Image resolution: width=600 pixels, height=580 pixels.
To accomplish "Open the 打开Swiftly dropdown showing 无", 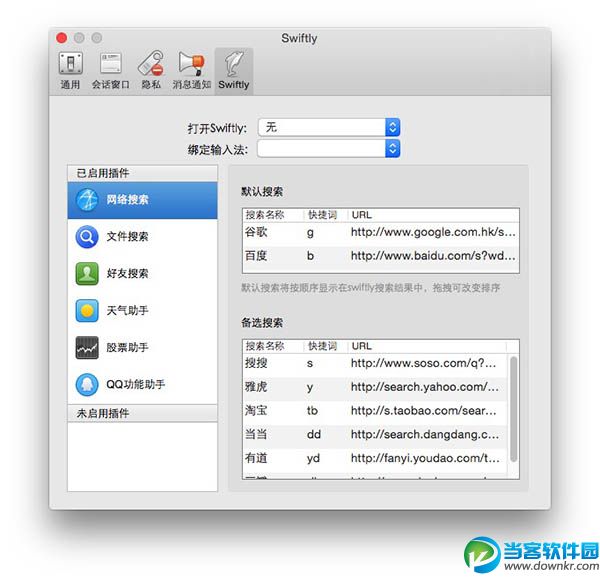I will point(329,127).
